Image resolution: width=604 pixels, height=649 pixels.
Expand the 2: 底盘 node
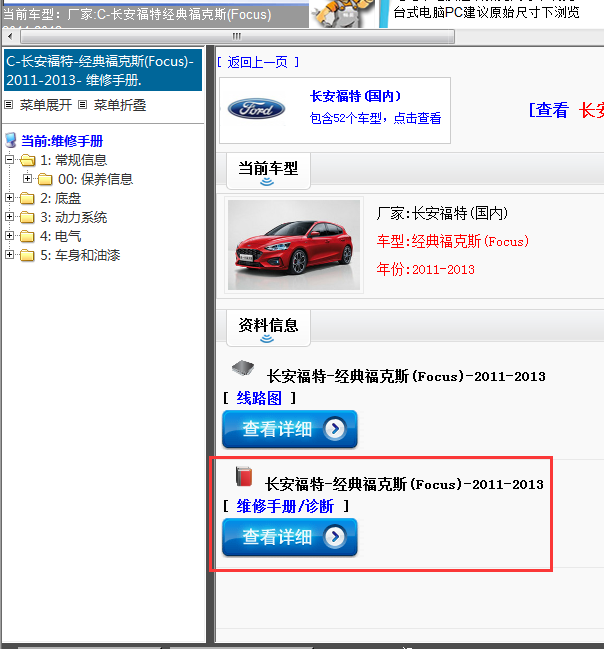pos(9,197)
